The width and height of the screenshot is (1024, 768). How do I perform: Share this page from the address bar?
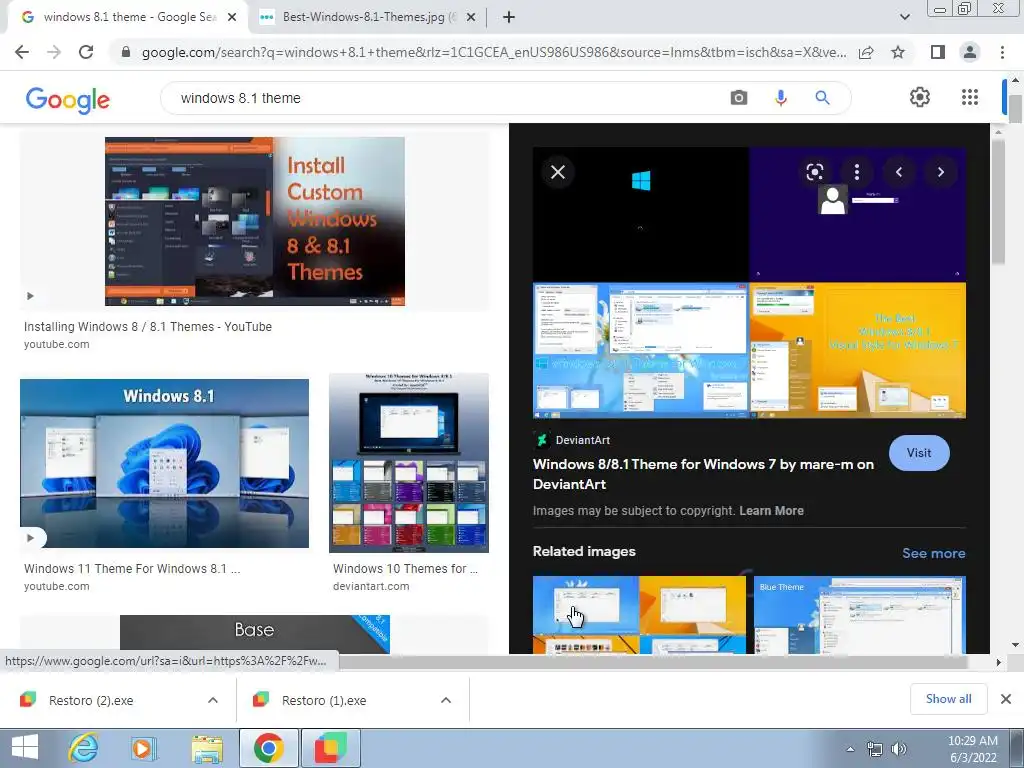[x=866, y=52]
